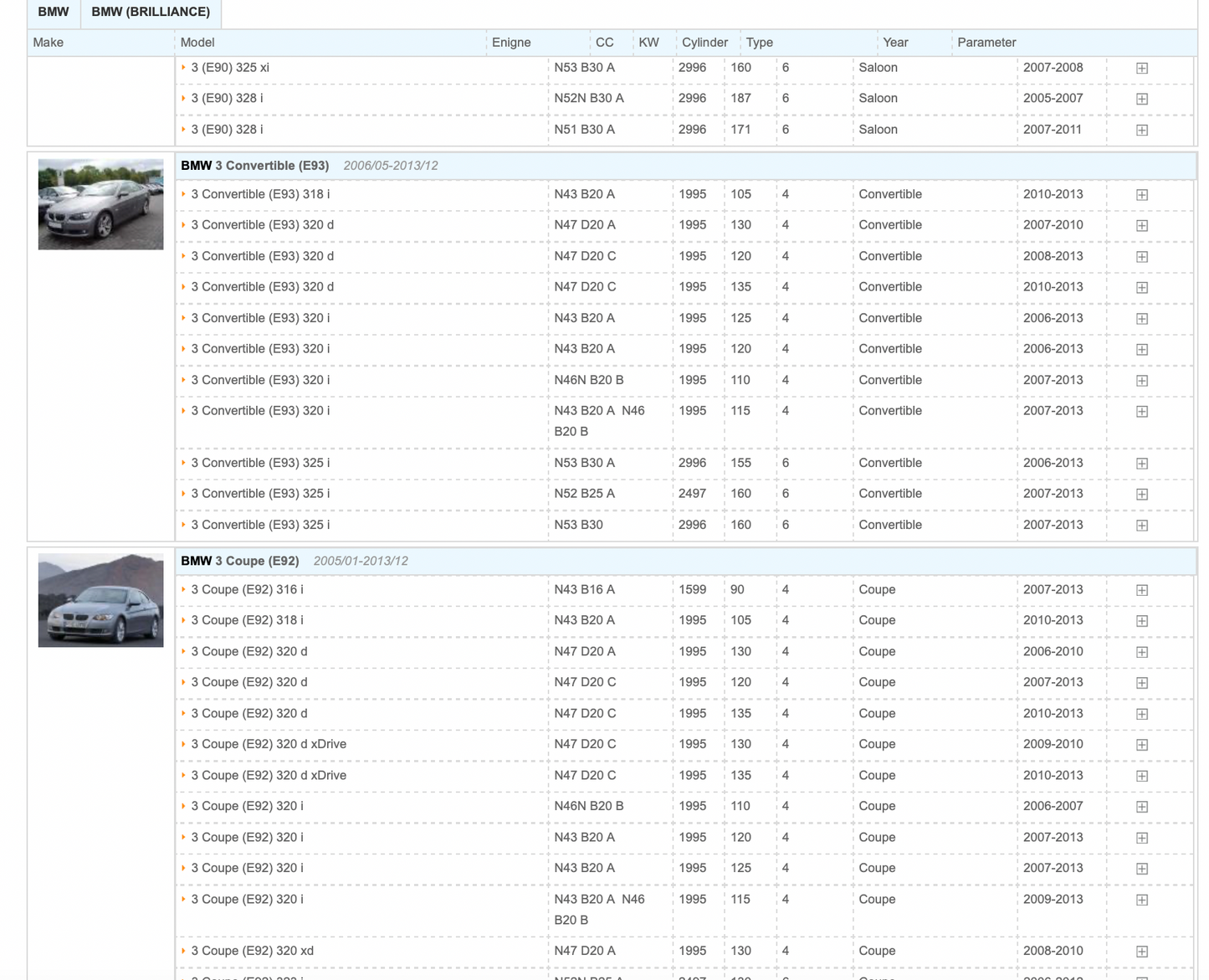1209x980 pixels.
Task: Click the orange arrow beside Coupe (E92) 318 i
Action: pos(183,620)
